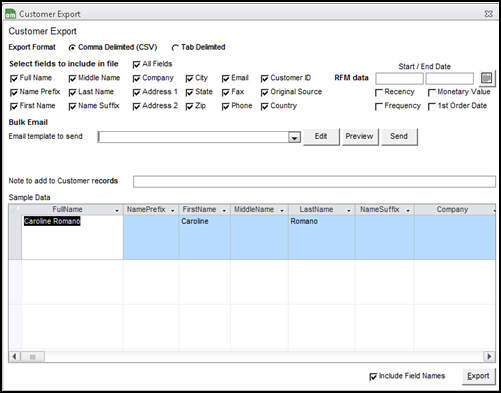Toggle the Middle Name checkbox
This screenshot has width=501, height=393.
(x=72, y=79)
